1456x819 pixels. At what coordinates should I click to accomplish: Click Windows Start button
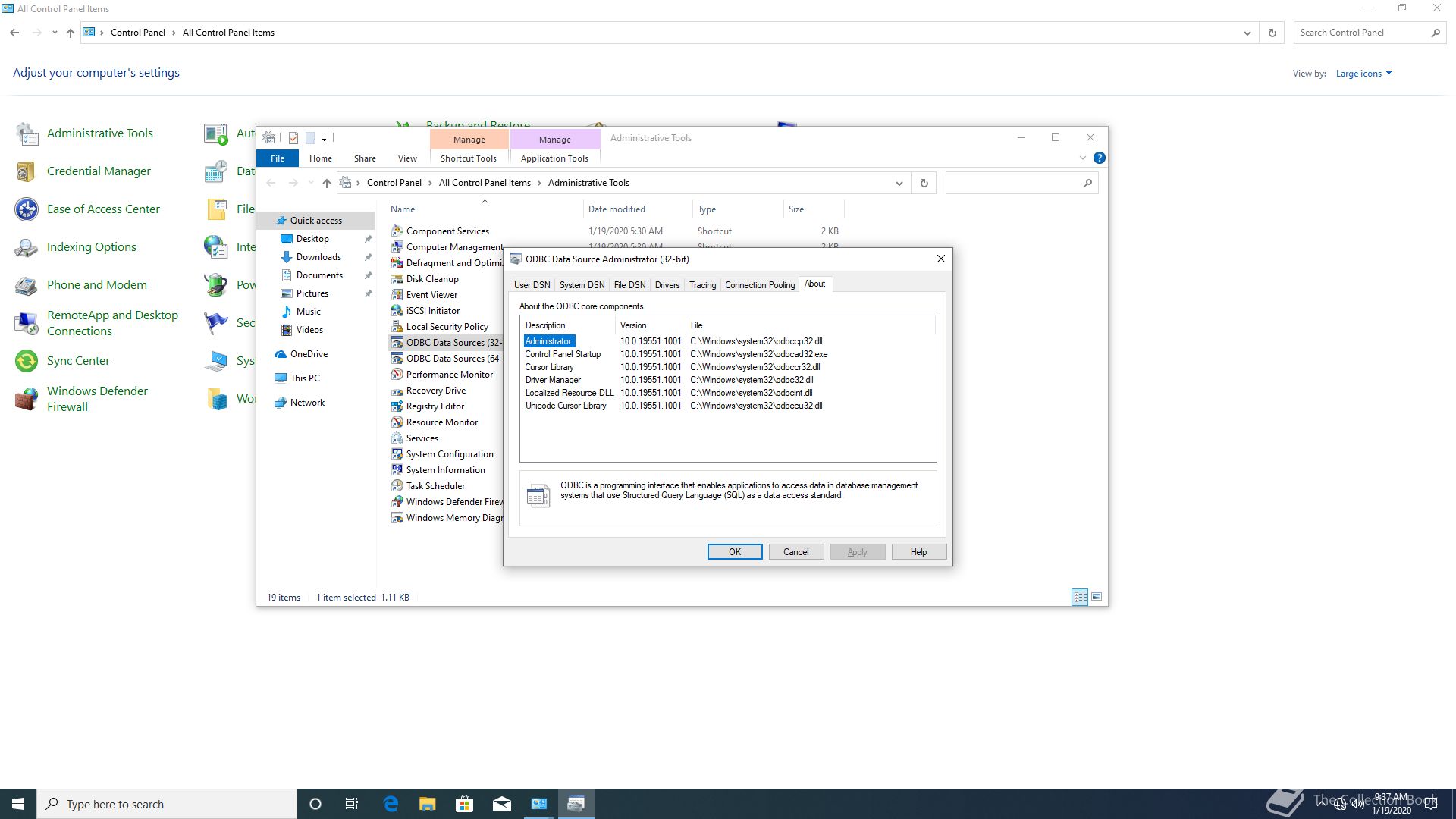(x=18, y=804)
